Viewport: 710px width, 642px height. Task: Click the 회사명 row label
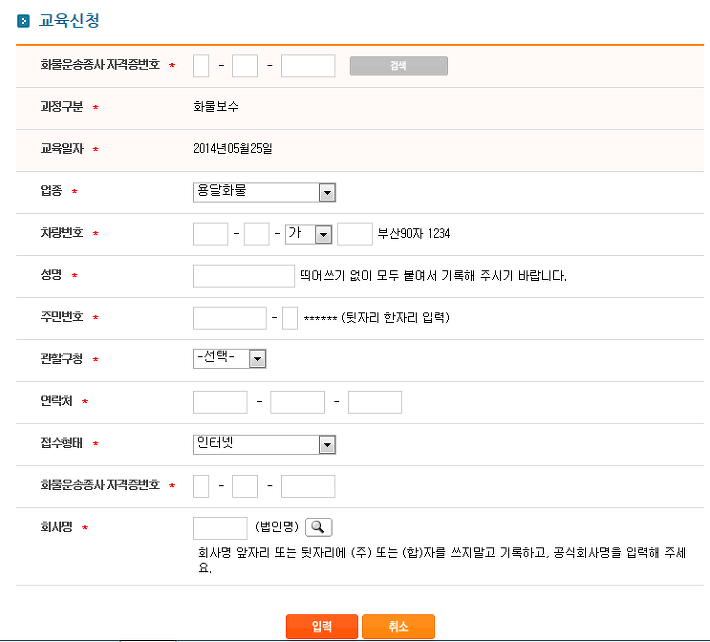[x=57, y=527]
